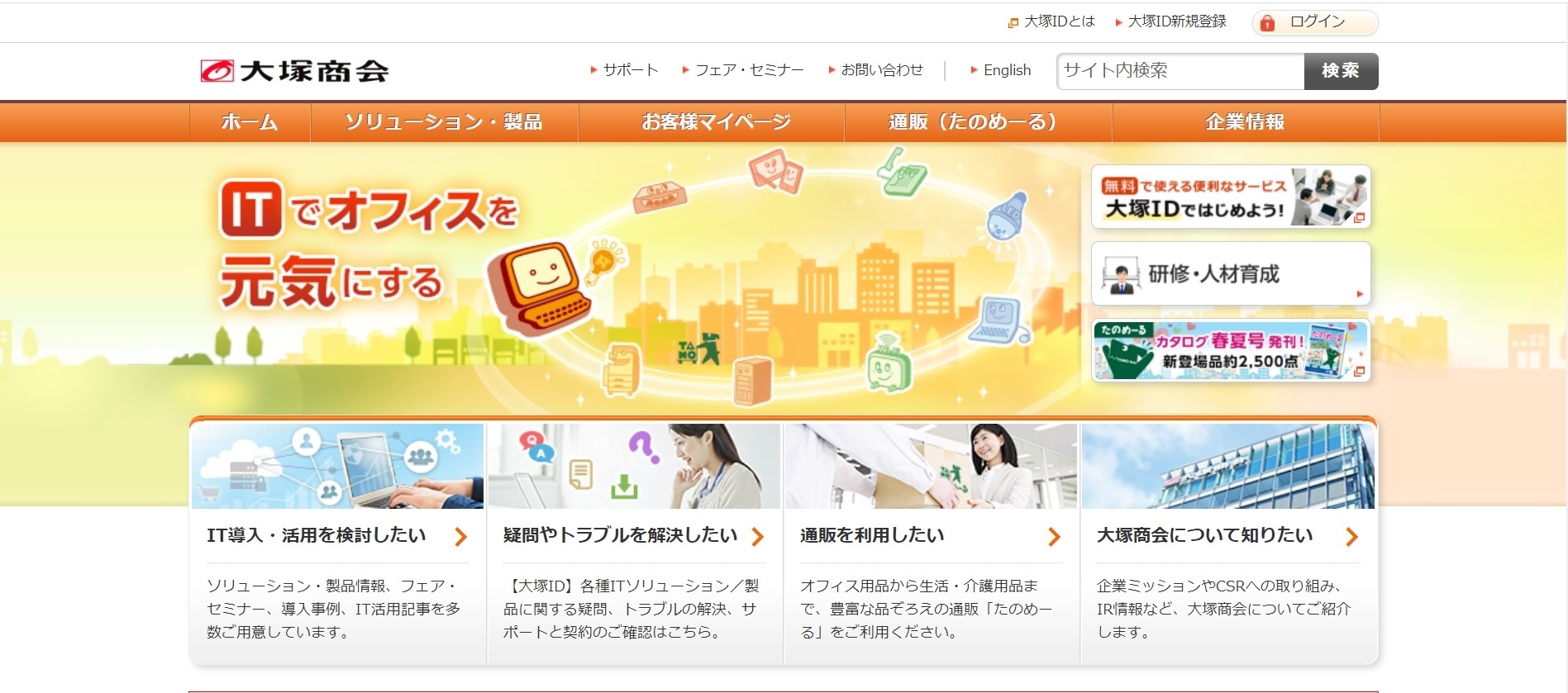Click the ホーム navigation tab
The height and width of the screenshot is (693, 1568).
[250, 122]
